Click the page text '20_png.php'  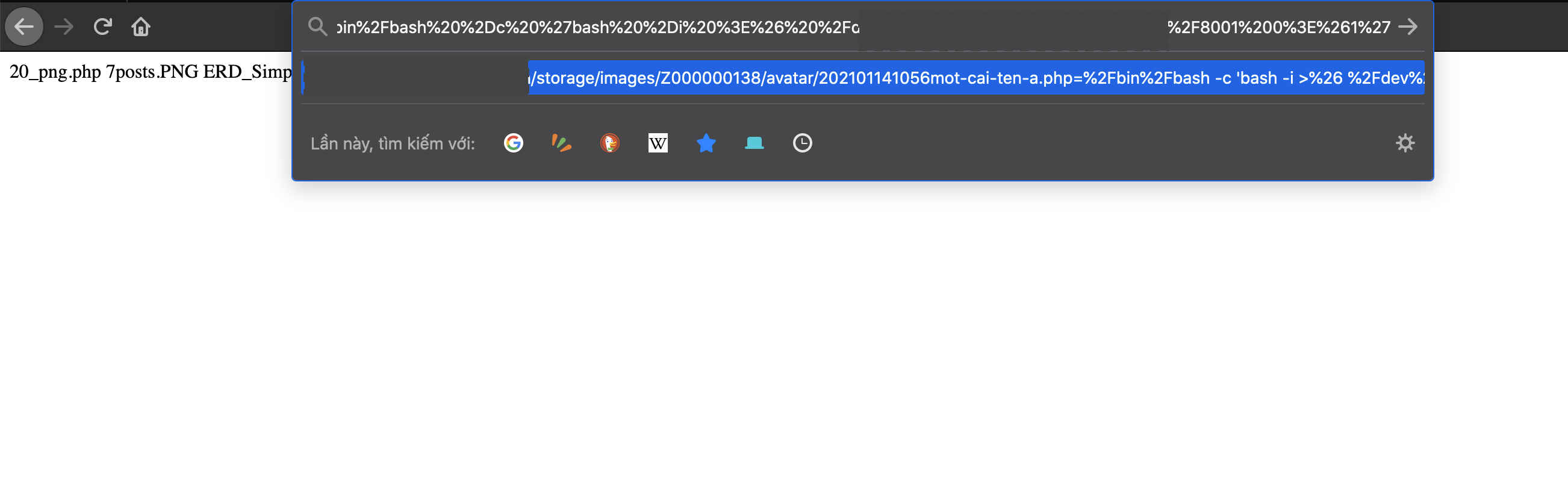tap(55, 72)
